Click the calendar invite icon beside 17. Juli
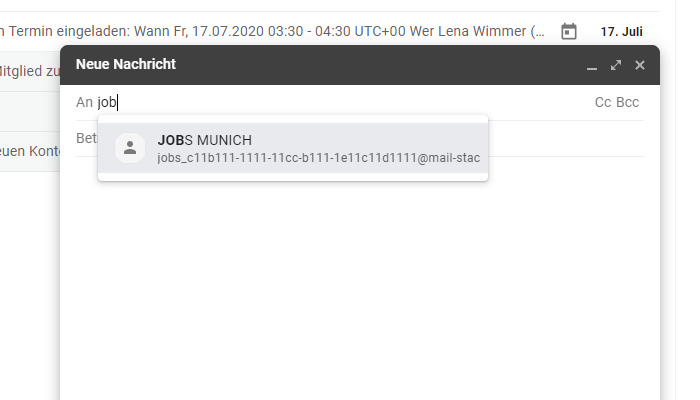This screenshot has width=700, height=400. (569, 32)
